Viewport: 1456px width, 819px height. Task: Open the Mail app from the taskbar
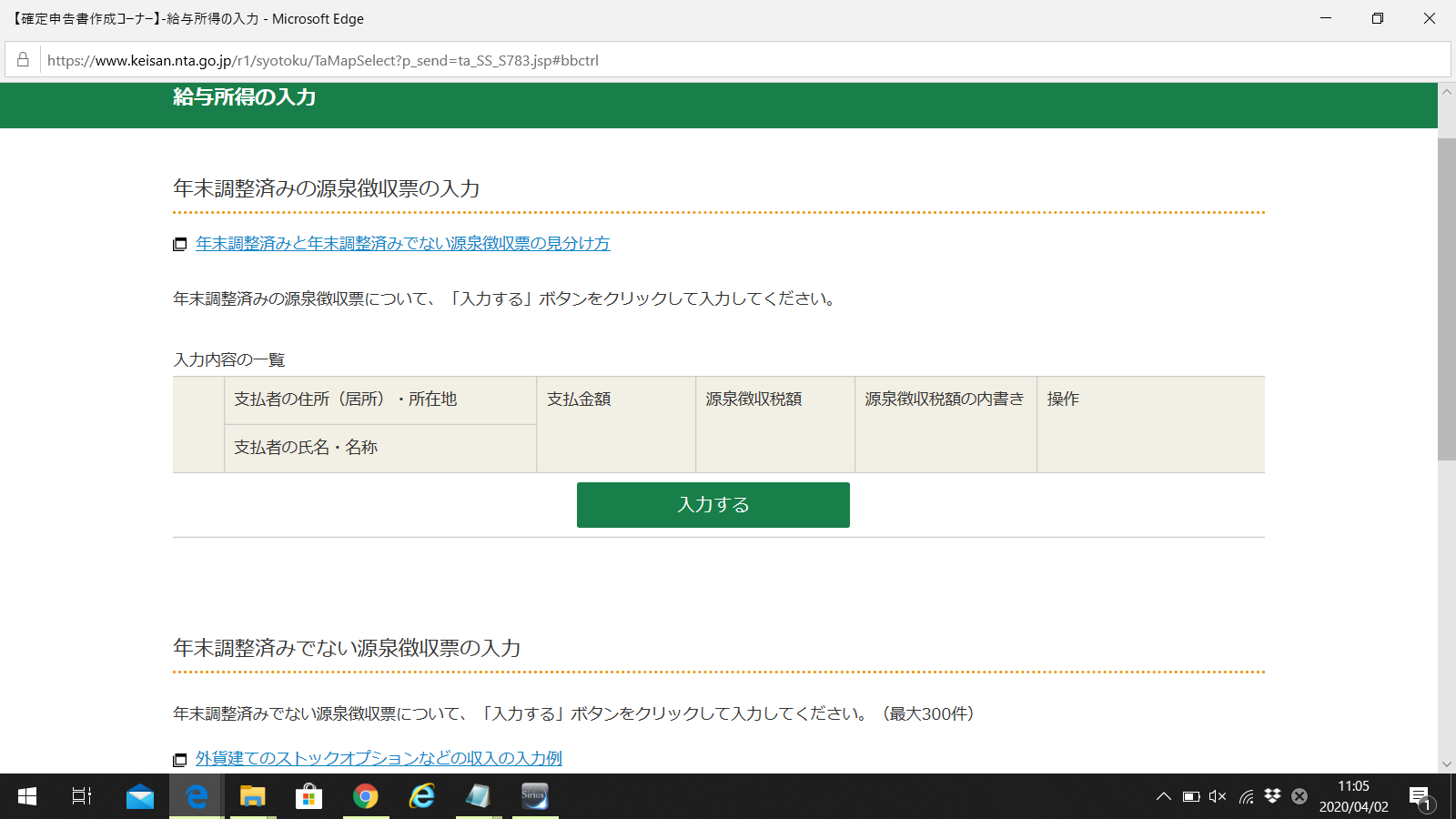140,796
